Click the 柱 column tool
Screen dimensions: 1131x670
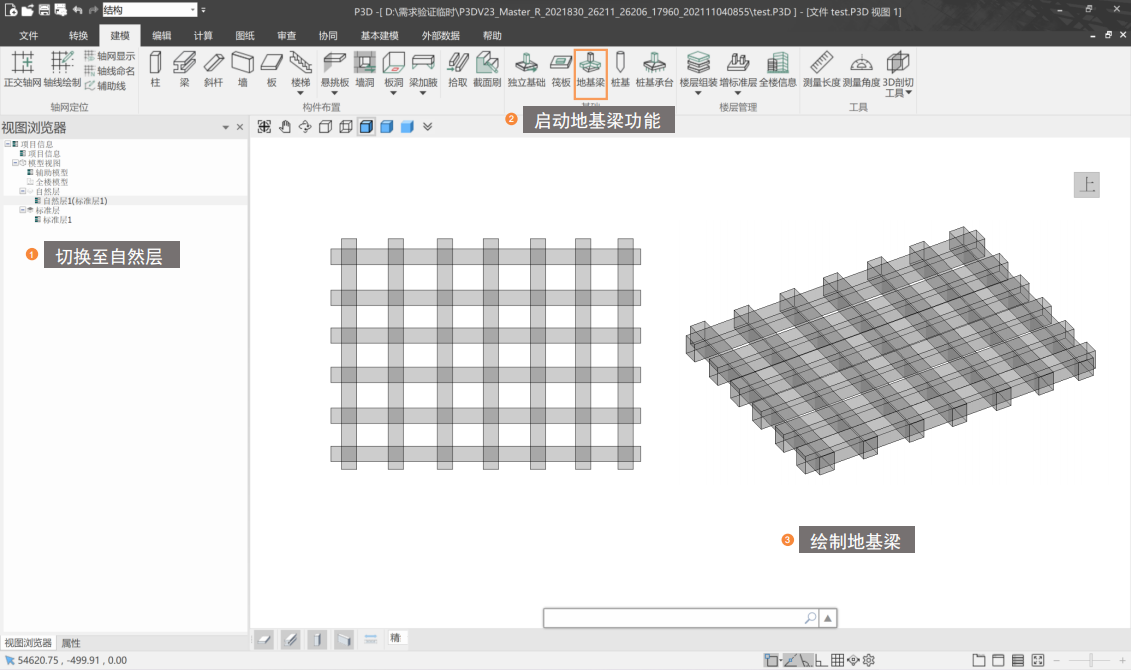[x=155, y=69]
